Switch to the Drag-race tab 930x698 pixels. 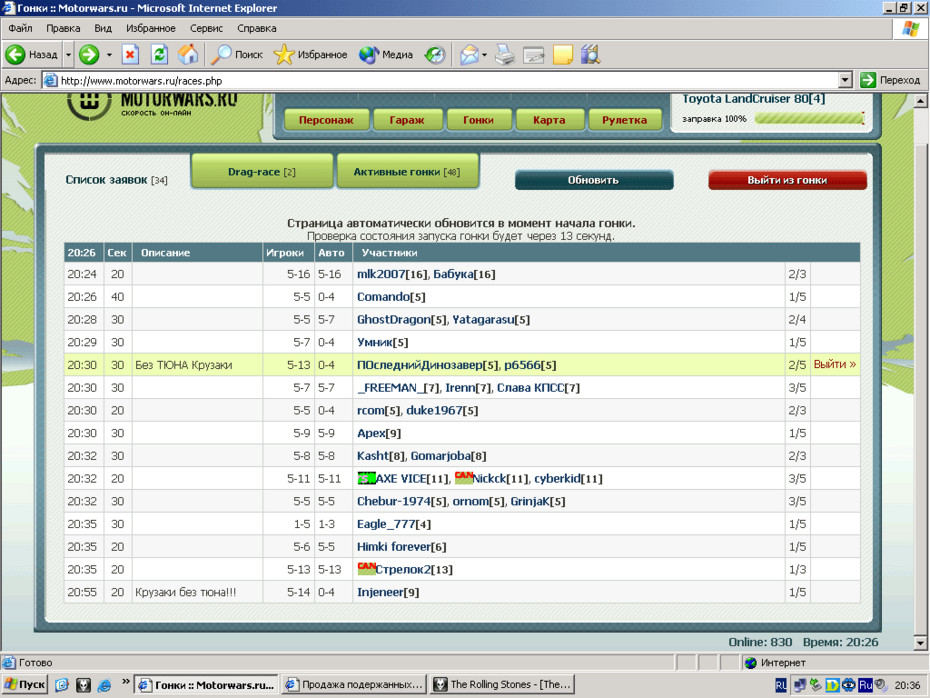point(261,172)
